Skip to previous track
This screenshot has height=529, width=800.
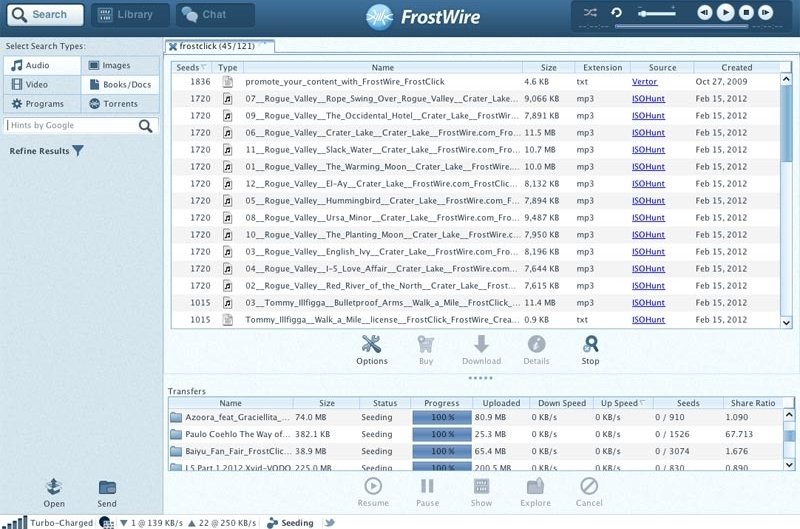click(705, 12)
